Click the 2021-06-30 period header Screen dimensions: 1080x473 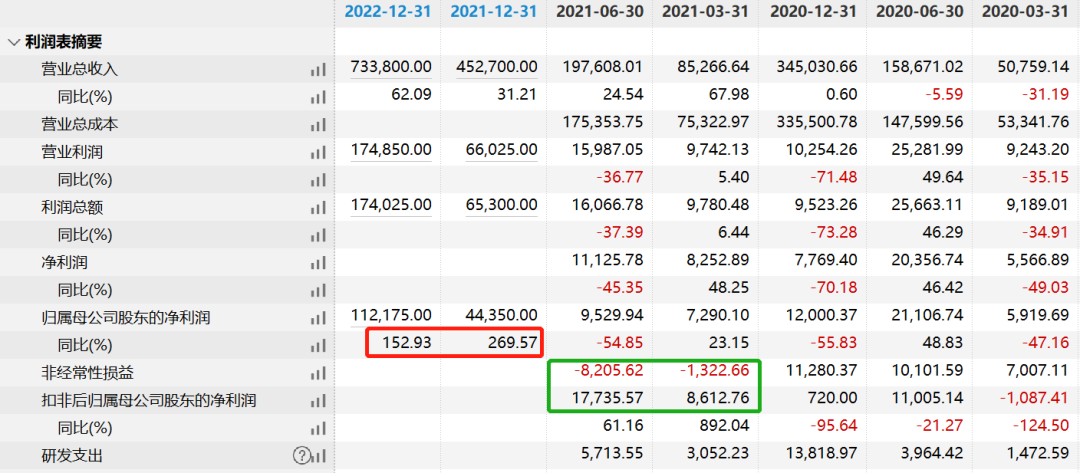[599, 12]
